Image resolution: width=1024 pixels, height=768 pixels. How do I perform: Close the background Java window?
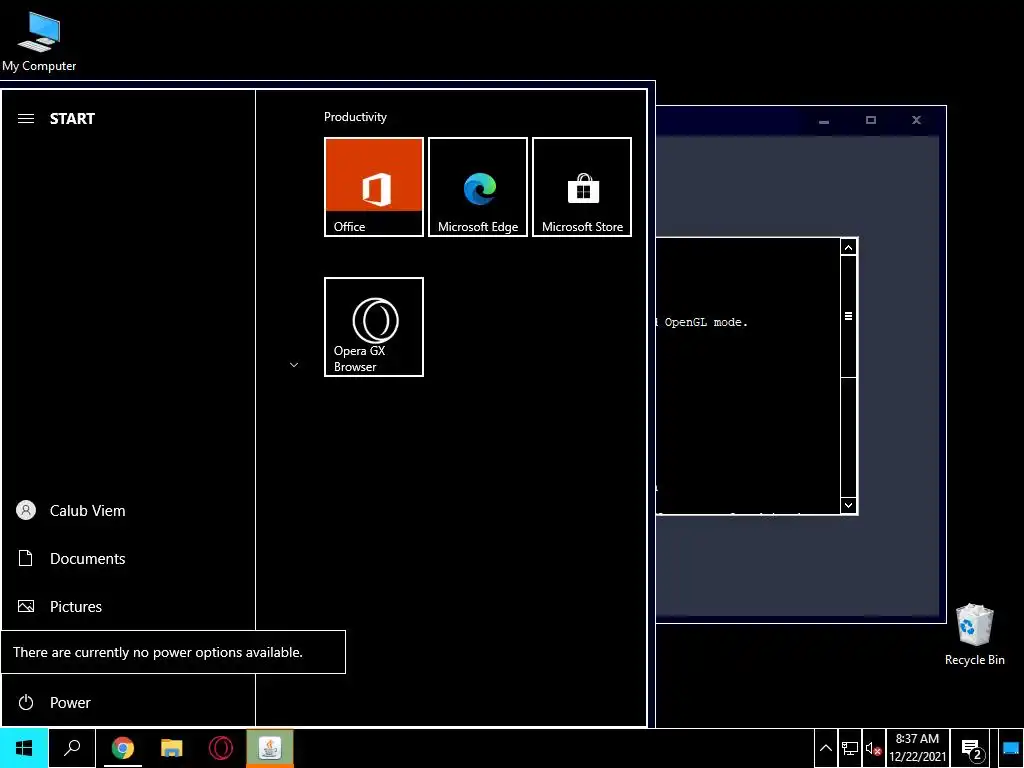916,120
